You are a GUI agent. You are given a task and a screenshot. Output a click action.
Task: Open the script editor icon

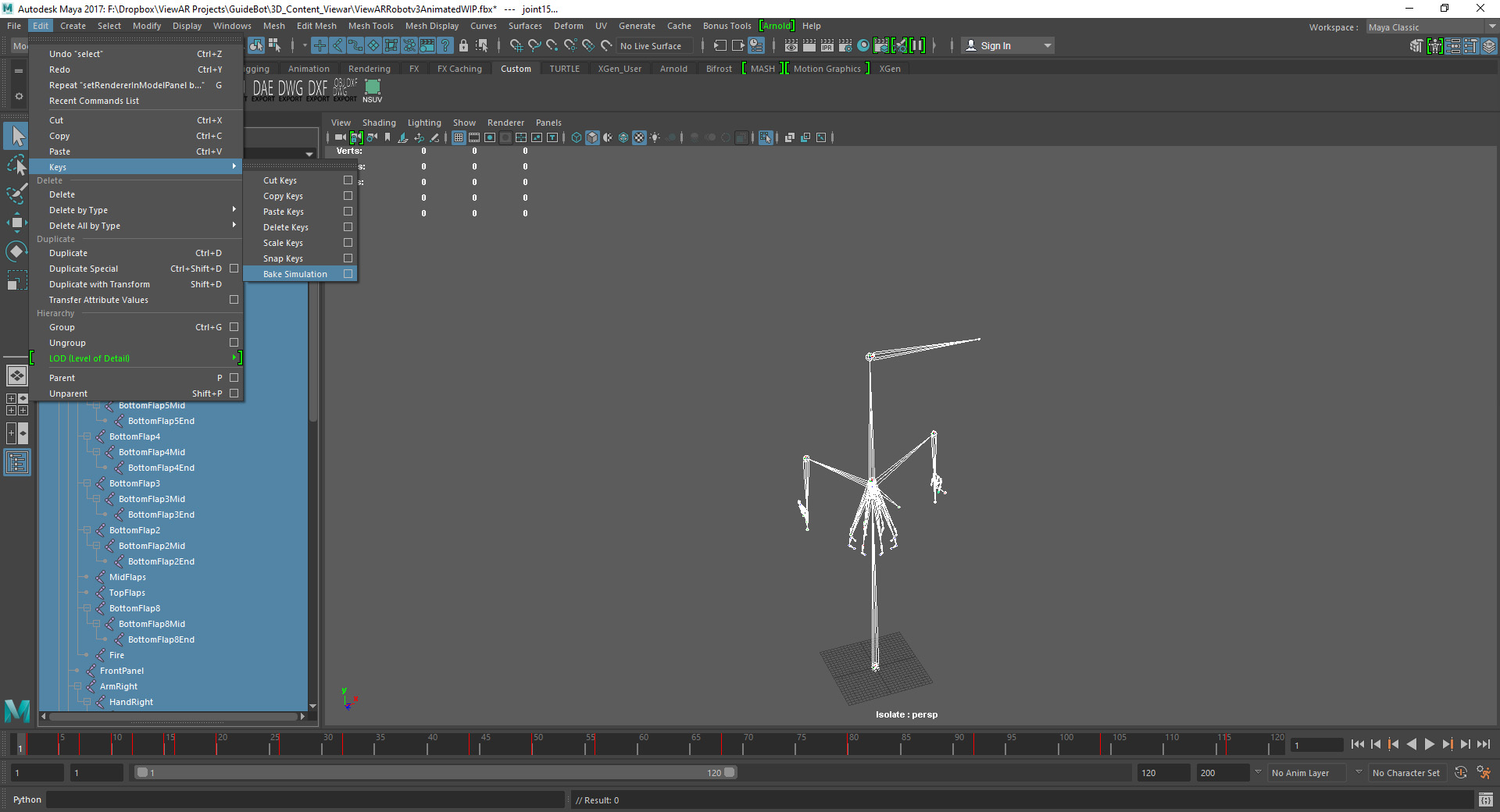tap(1485, 800)
